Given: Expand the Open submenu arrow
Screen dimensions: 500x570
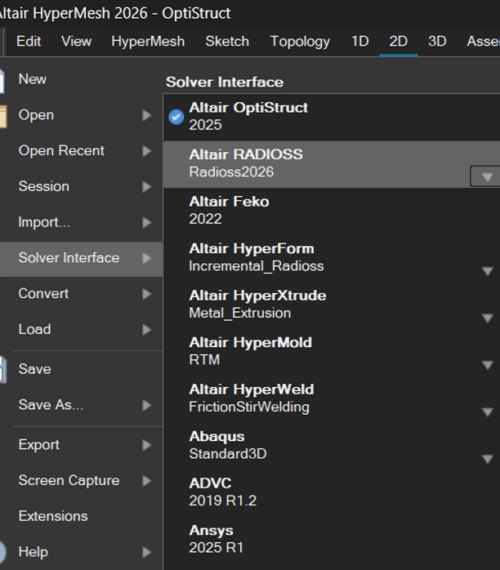Looking at the screenshot, I should pyautogui.click(x=147, y=115).
